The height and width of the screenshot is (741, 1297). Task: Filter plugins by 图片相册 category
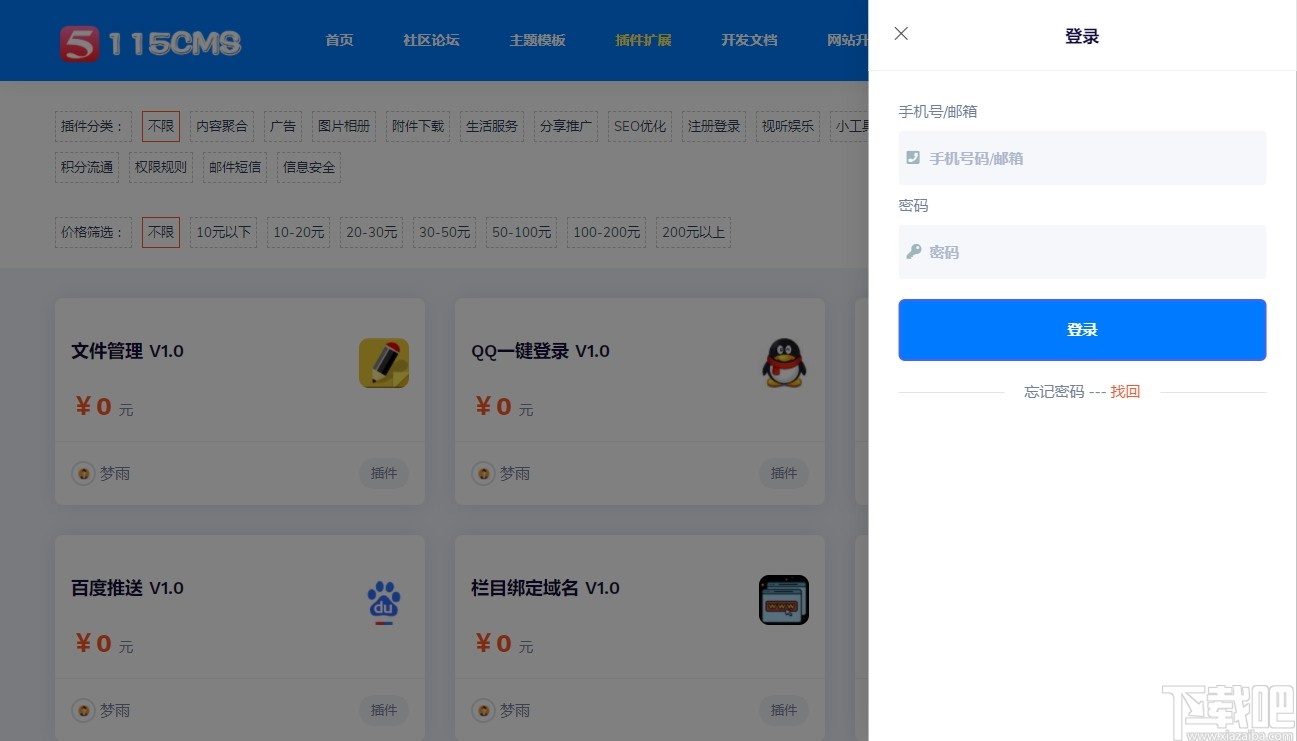pyautogui.click(x=344, y=126)
